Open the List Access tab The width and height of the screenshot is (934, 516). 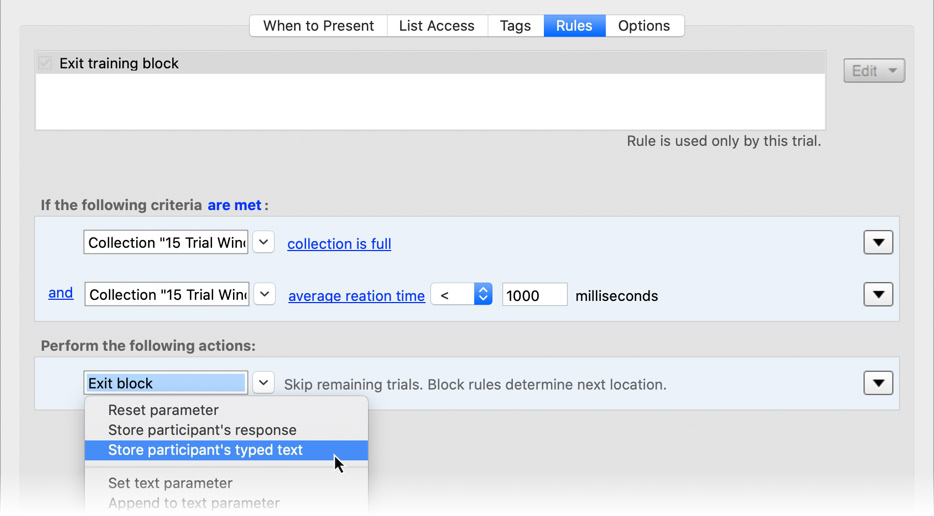(436, 26)
